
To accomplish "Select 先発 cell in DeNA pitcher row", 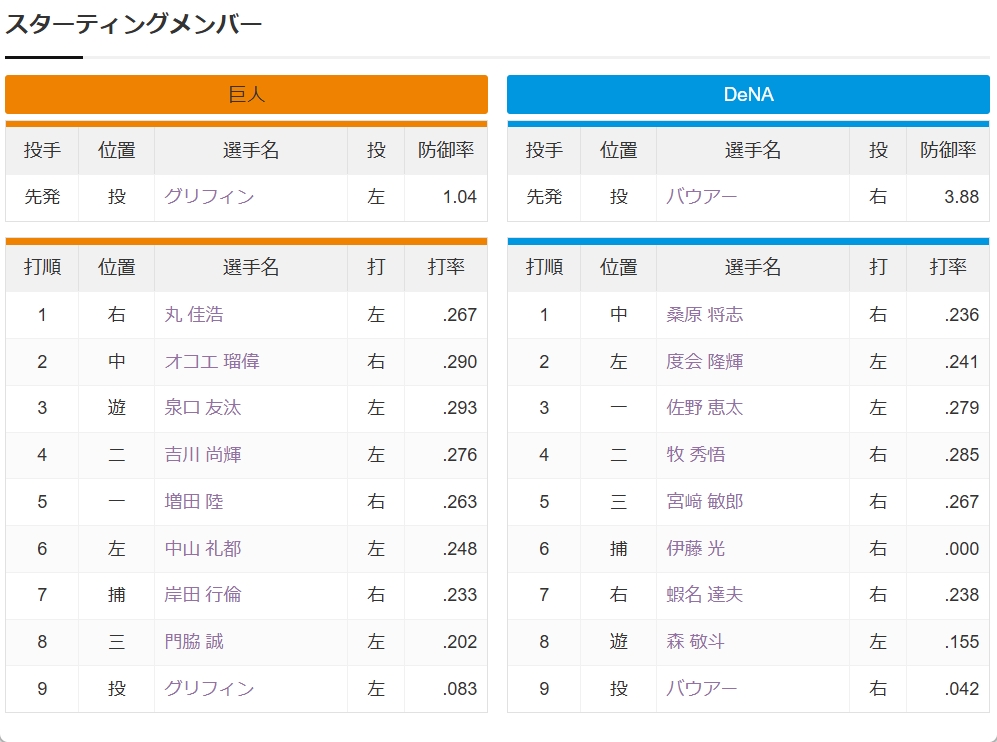I will [544, 197].
